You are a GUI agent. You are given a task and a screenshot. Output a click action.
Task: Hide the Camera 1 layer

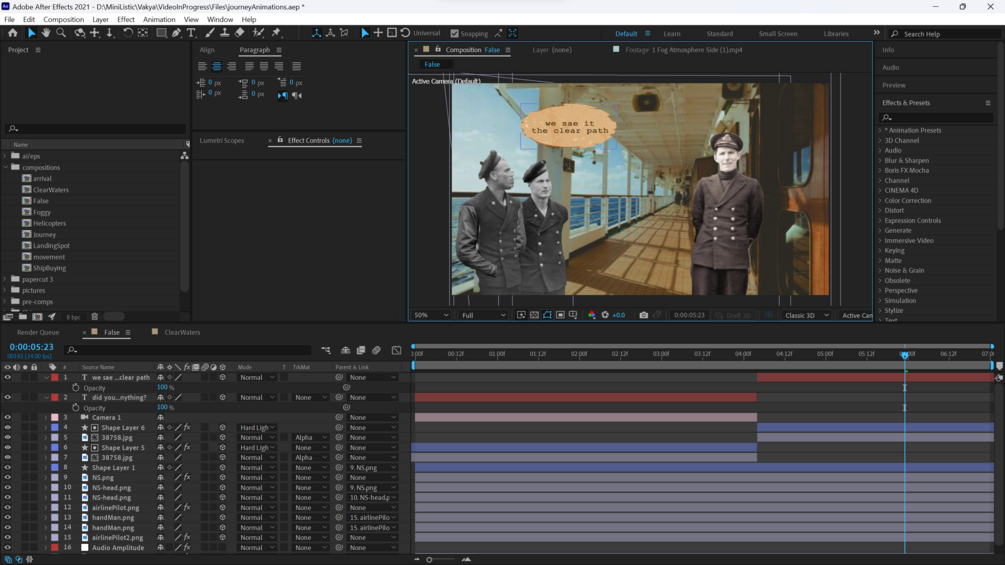click(8, 417)
